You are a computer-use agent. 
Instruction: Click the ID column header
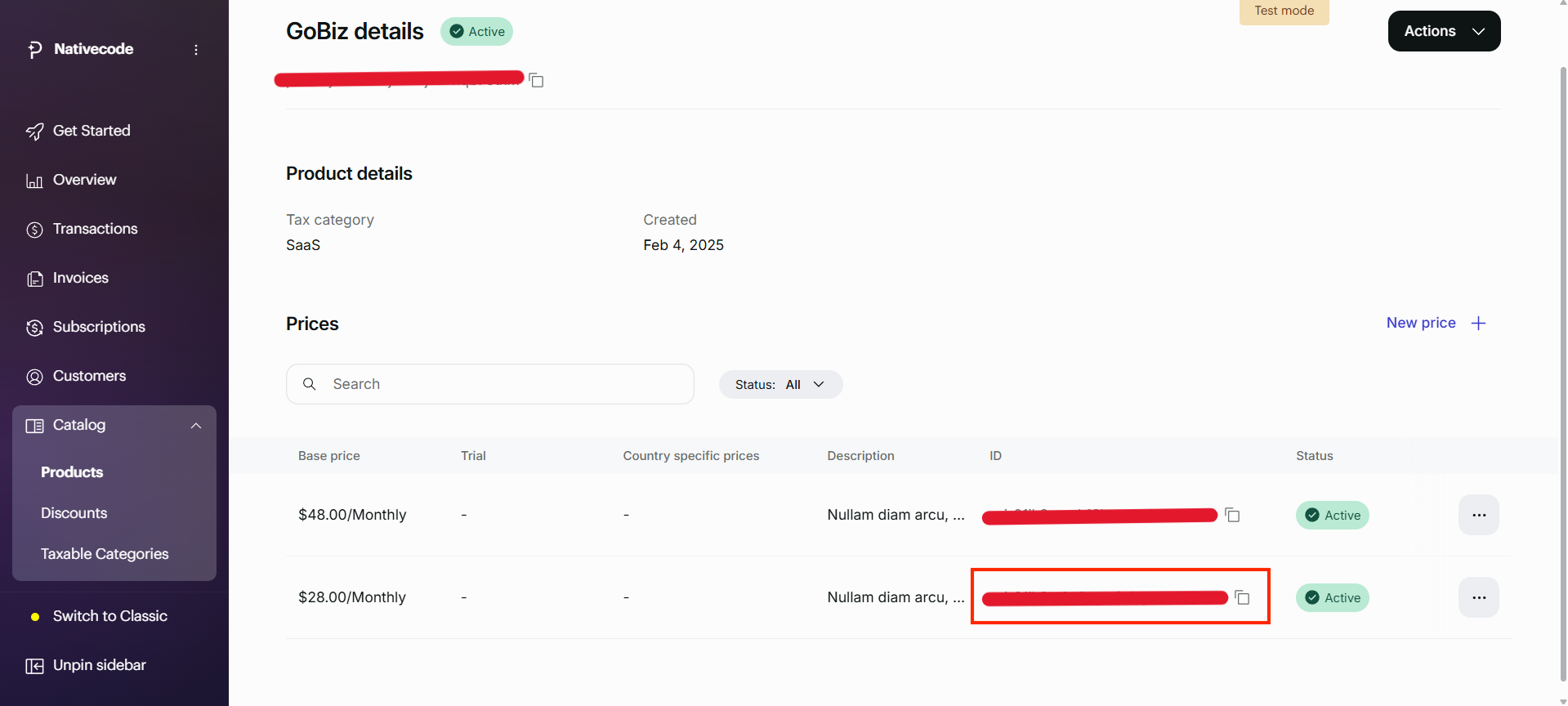click(995, 456)
